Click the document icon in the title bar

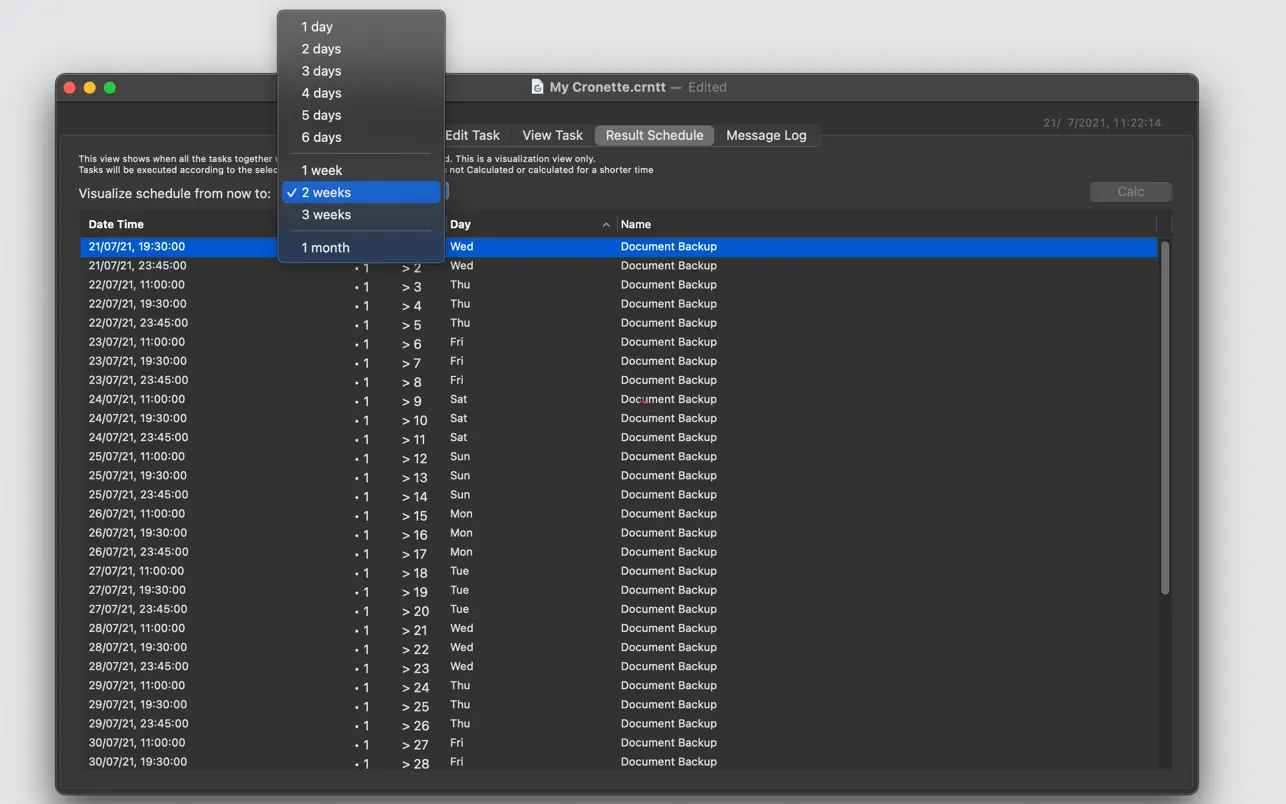pos(537,87)
